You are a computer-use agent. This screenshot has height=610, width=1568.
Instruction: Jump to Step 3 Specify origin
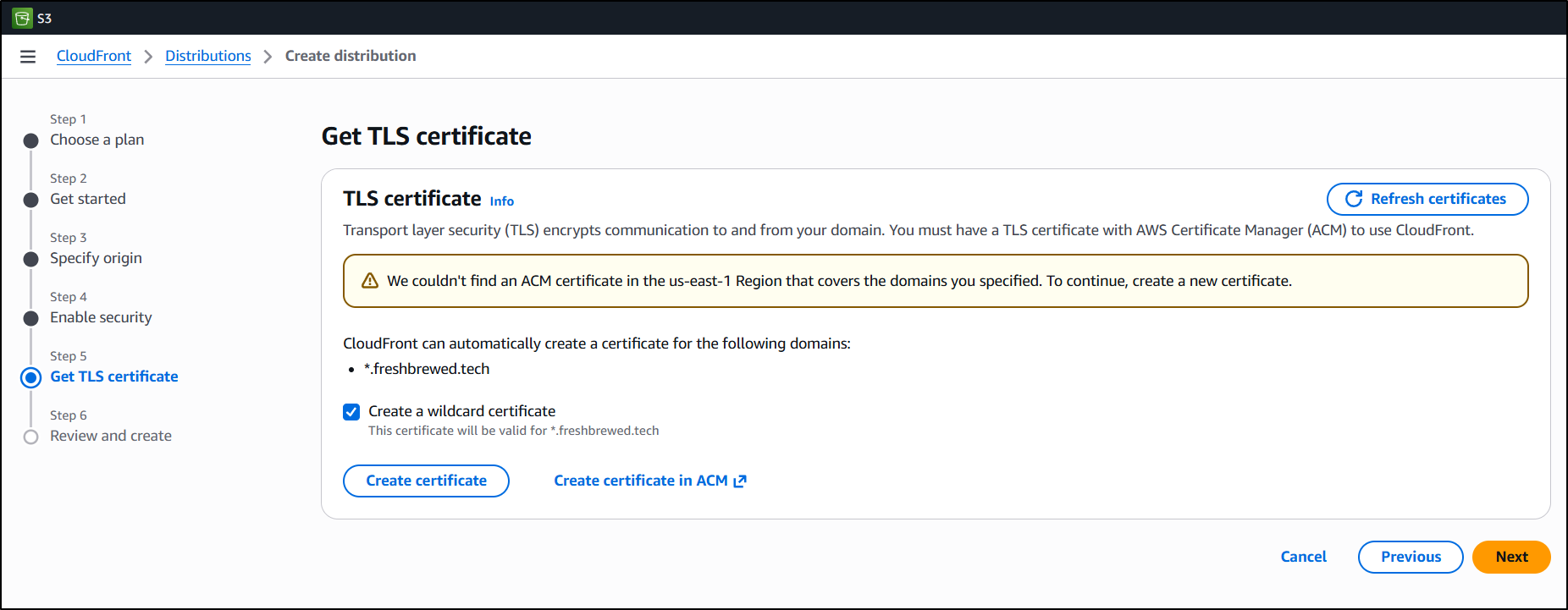[96, 258]
